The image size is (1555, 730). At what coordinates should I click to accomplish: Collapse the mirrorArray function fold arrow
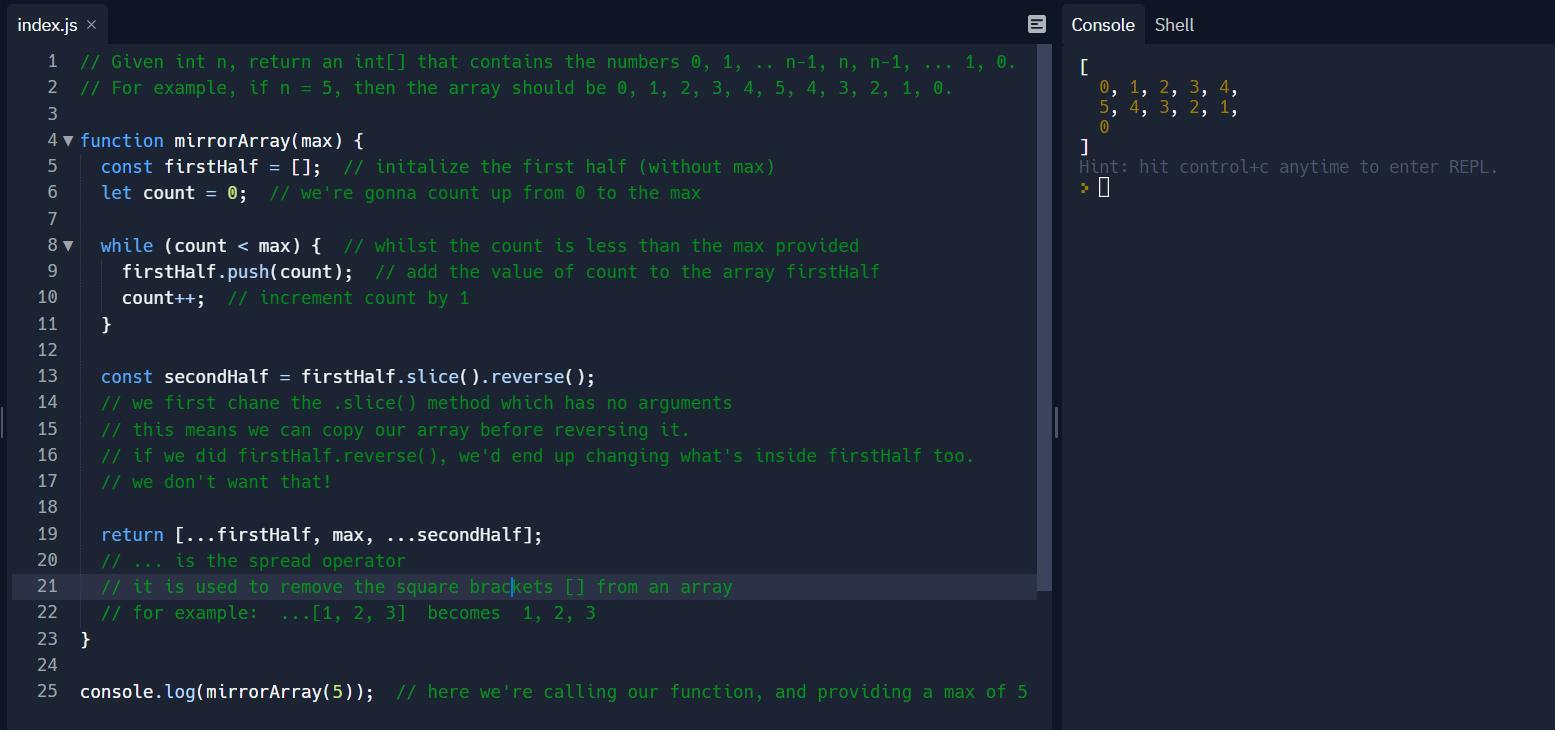click(68, 141)
